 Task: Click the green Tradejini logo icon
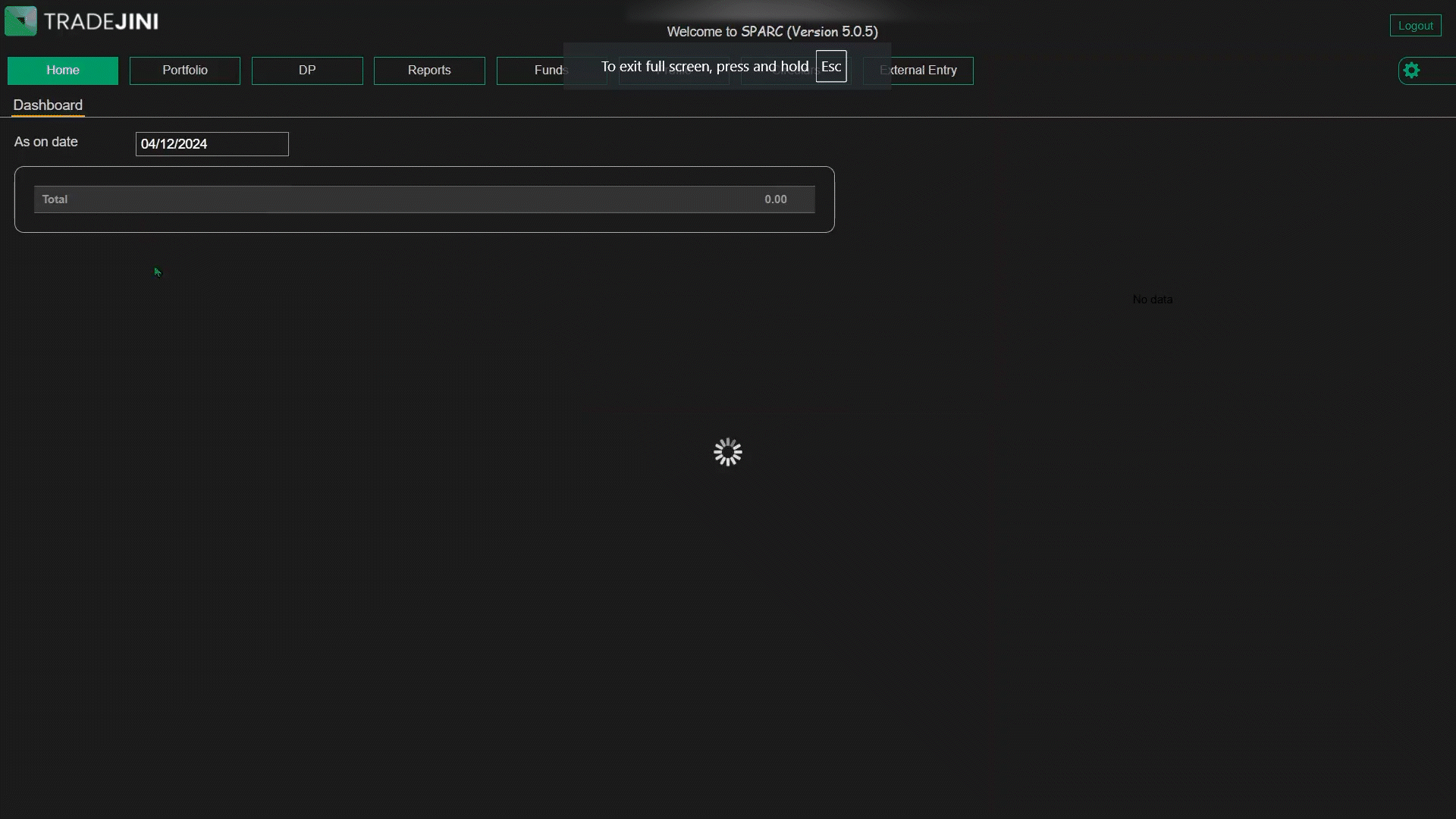[20, 21]
